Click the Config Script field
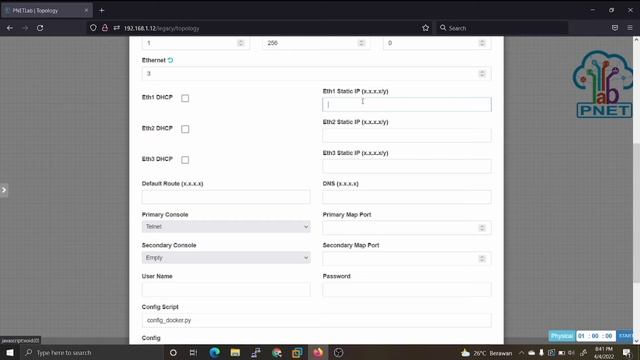 tap(316, 320)
